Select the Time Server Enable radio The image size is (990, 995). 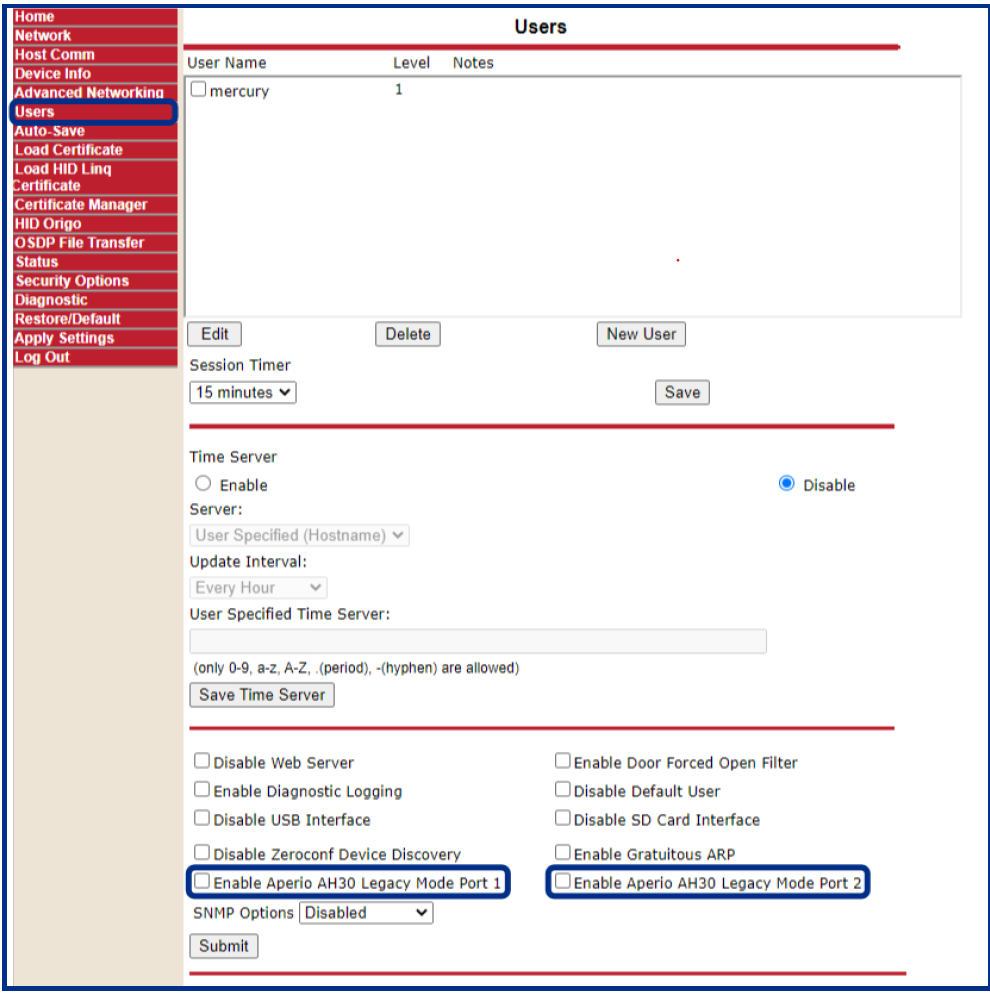pos(204,484)
